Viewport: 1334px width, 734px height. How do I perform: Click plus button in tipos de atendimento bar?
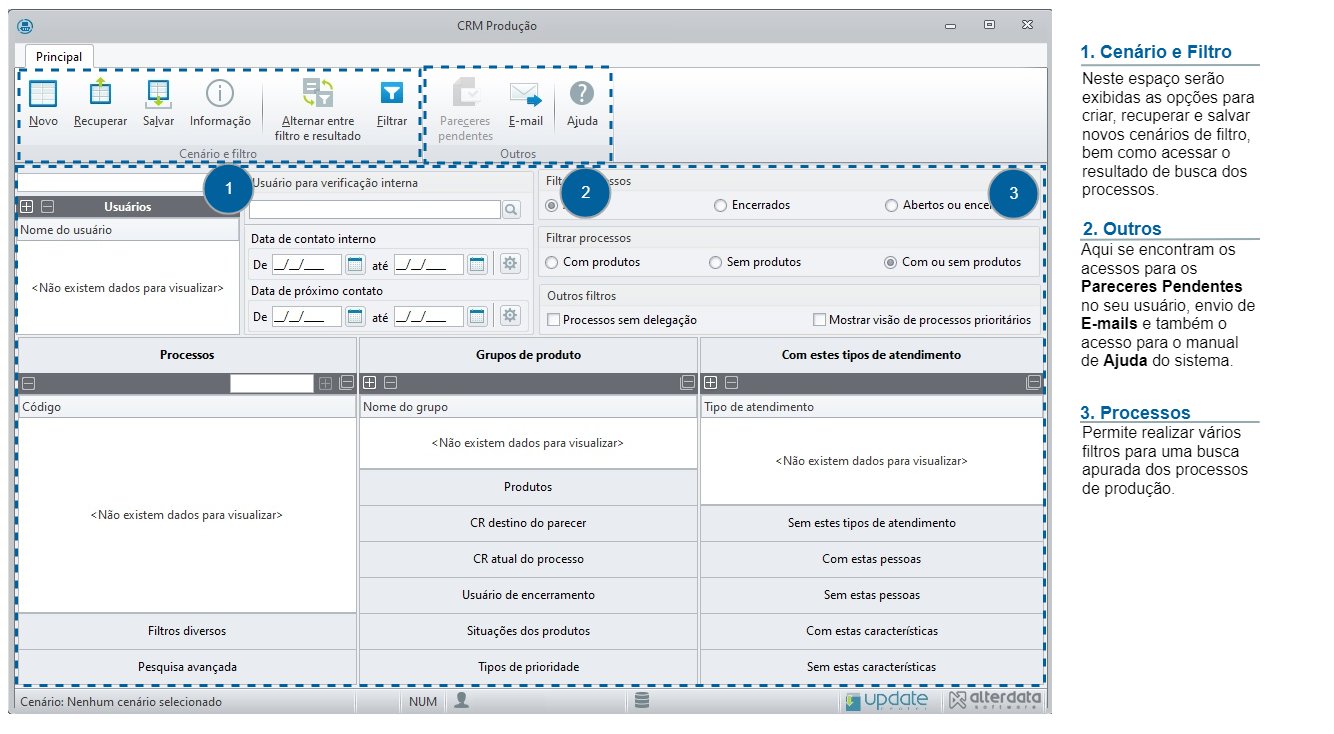[711, 383]
